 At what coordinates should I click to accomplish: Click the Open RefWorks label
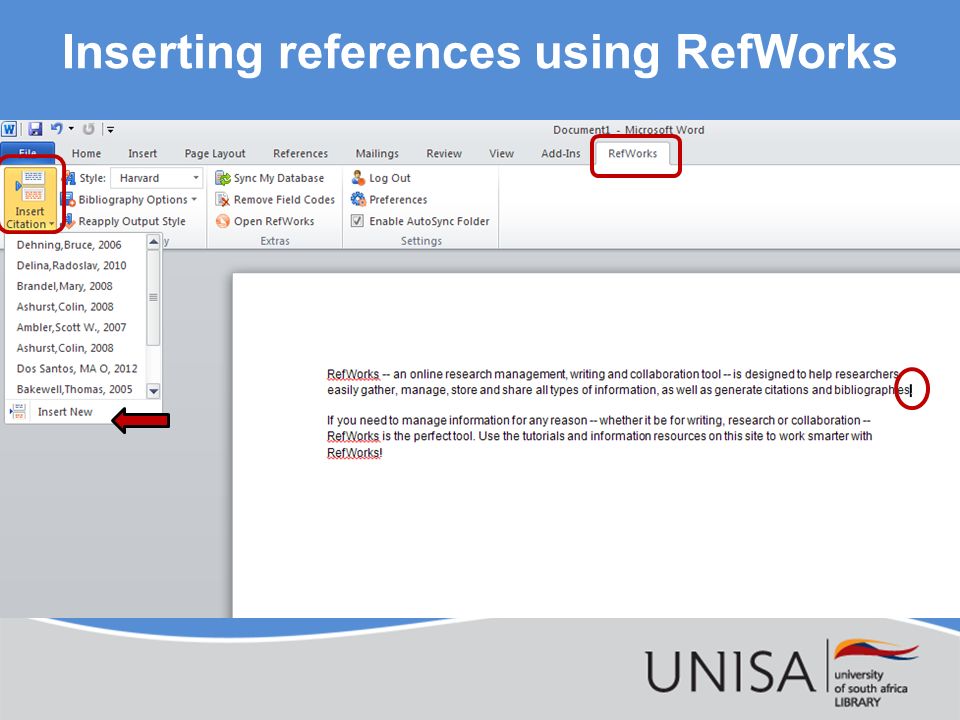tap(274, 221)
